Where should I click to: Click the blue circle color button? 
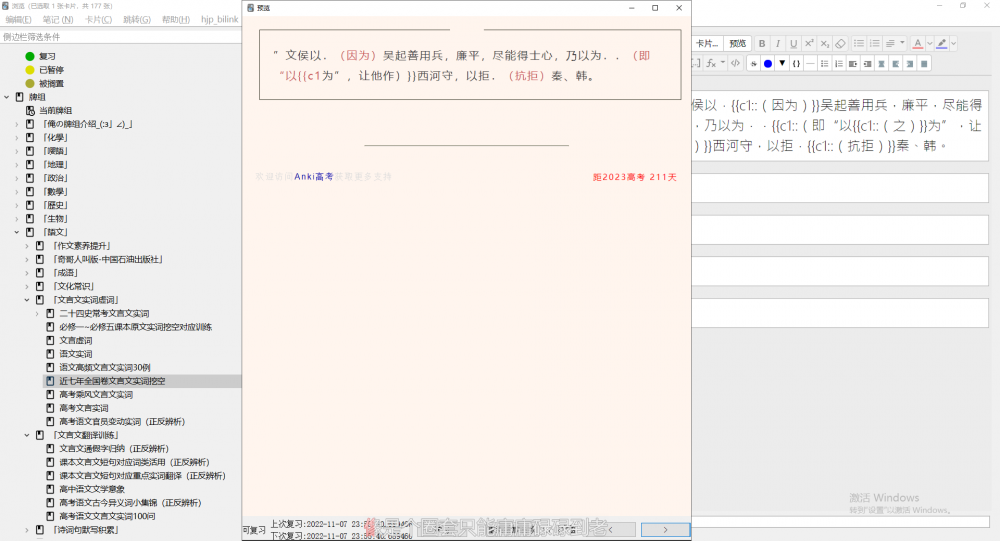[768, 63]
